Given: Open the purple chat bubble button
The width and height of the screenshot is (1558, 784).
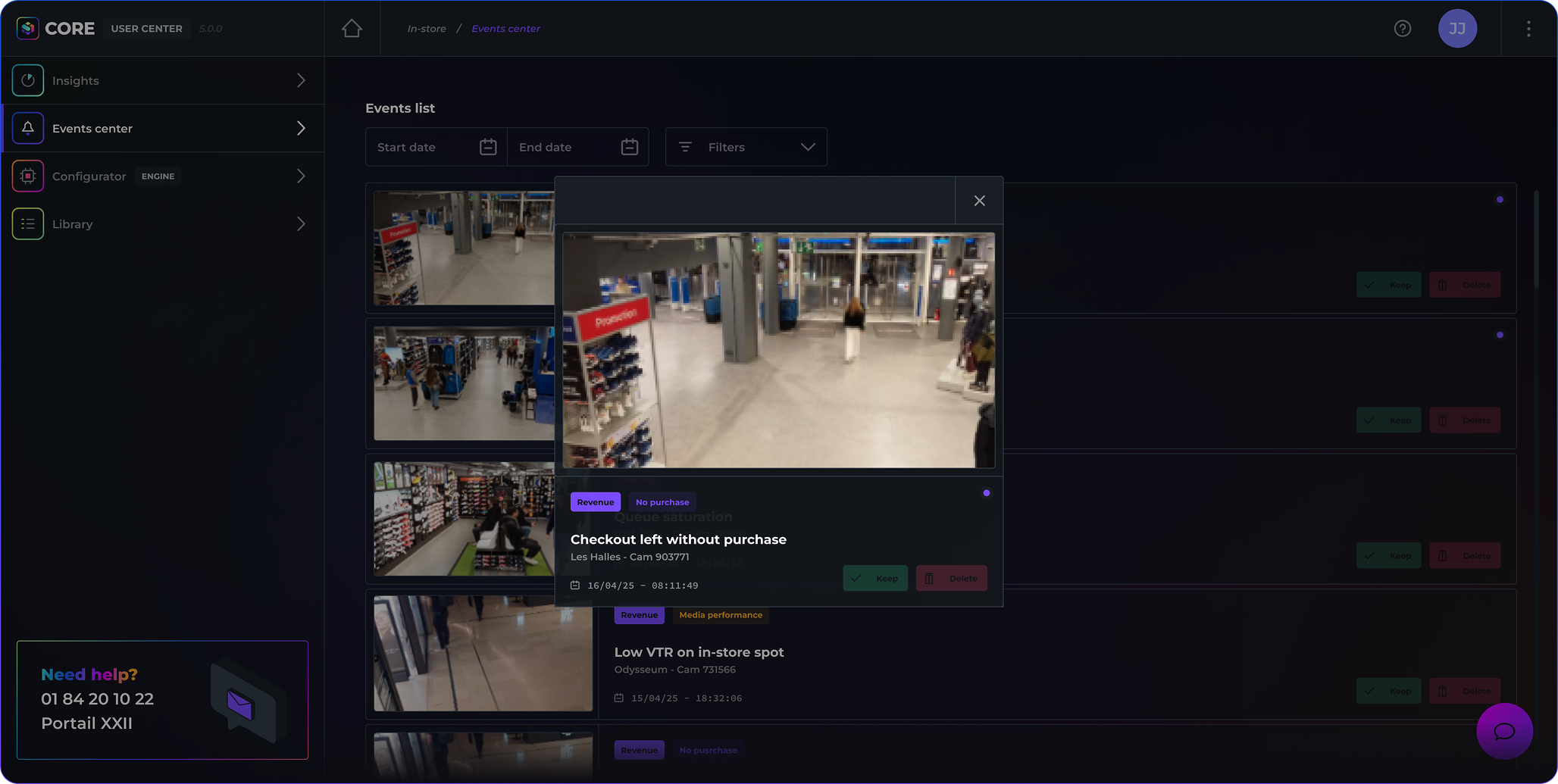Looking at the screenshot, I should [x=1503, y=731].
